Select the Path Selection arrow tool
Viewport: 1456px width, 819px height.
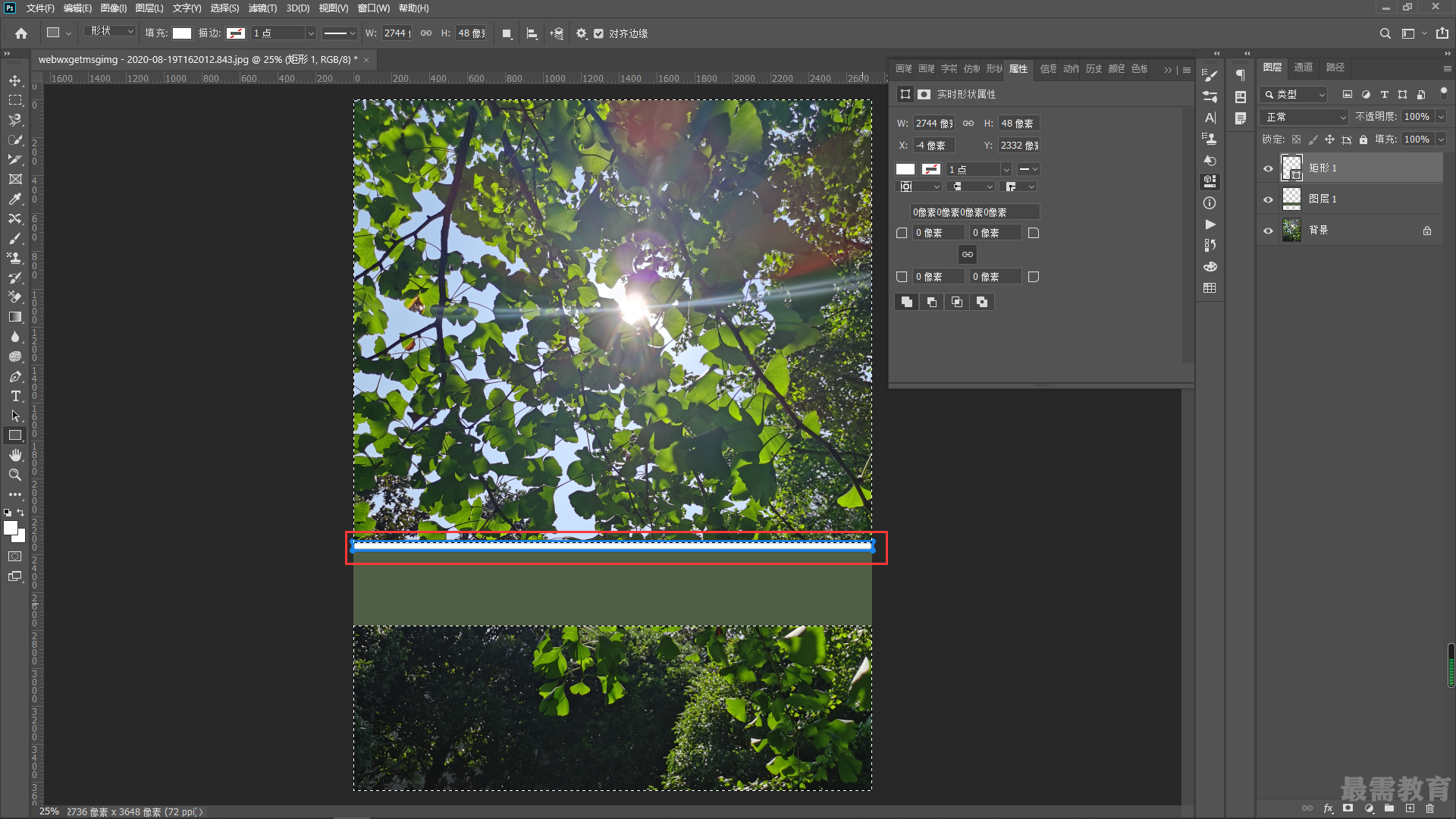(15, 416)
